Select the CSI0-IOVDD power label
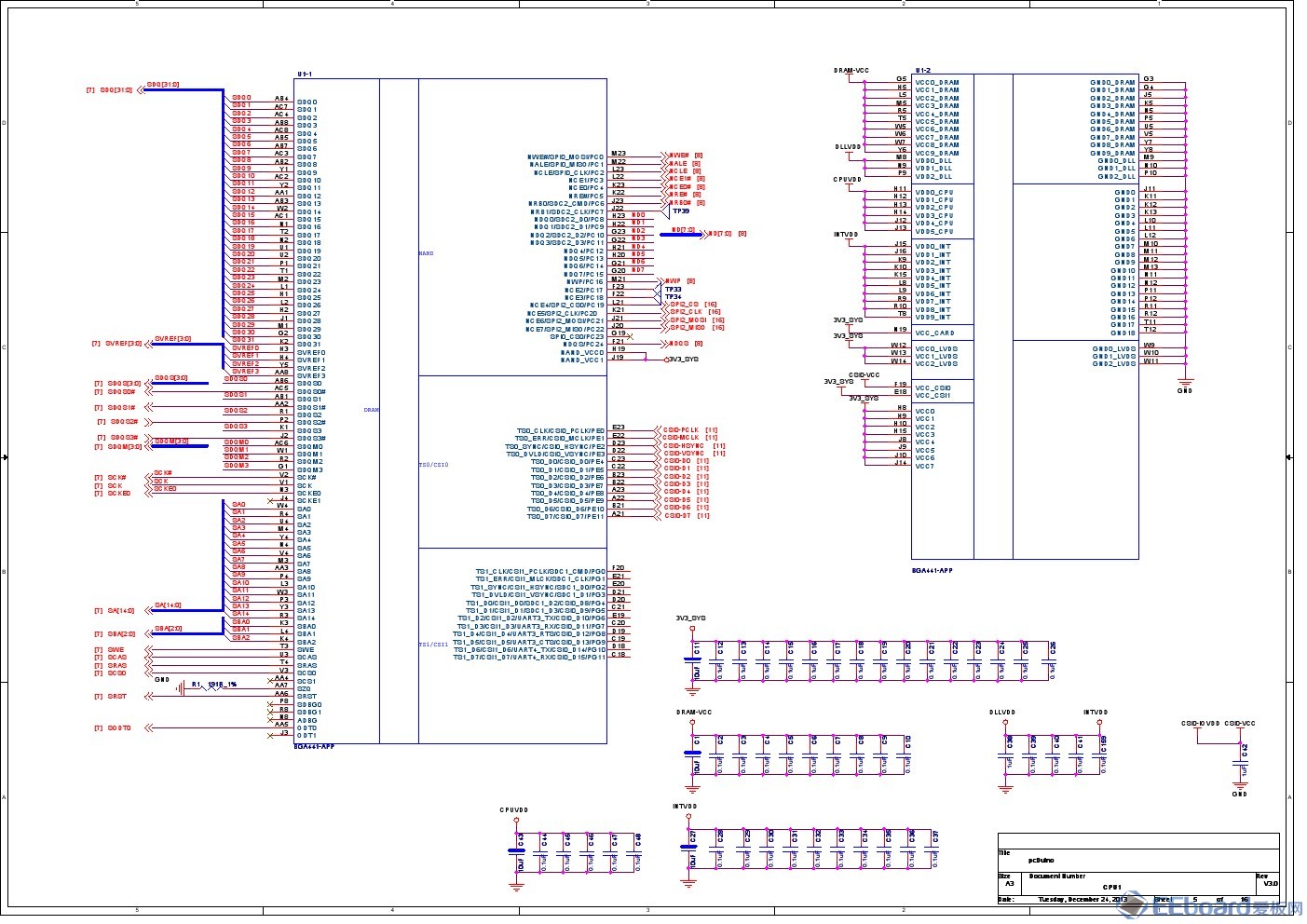Viewport: 1307px width, 924px height. click(1201, 723)
